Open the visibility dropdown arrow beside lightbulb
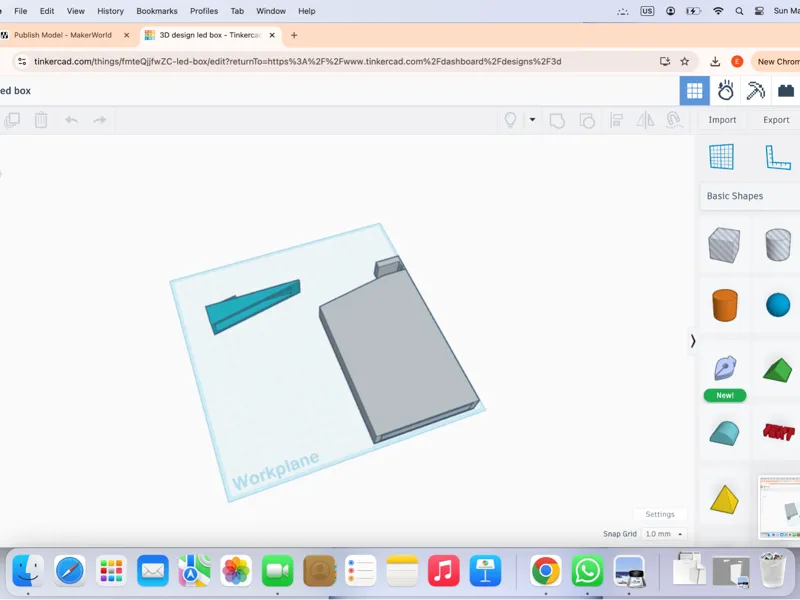 532,119
